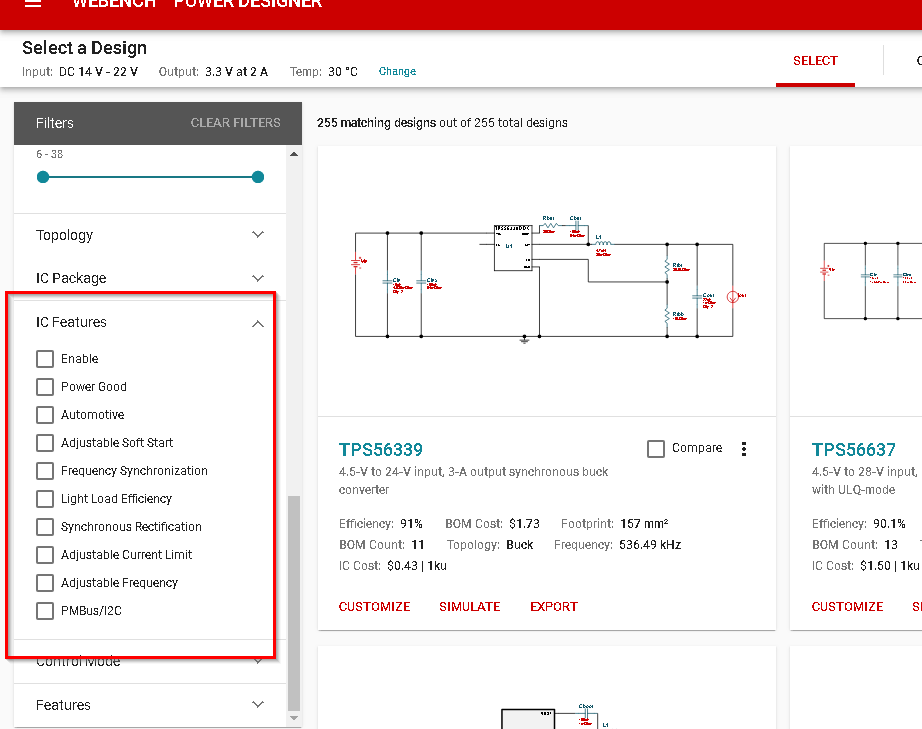Collapse the IC Features section
922x729 pixels.
(257, 323)
